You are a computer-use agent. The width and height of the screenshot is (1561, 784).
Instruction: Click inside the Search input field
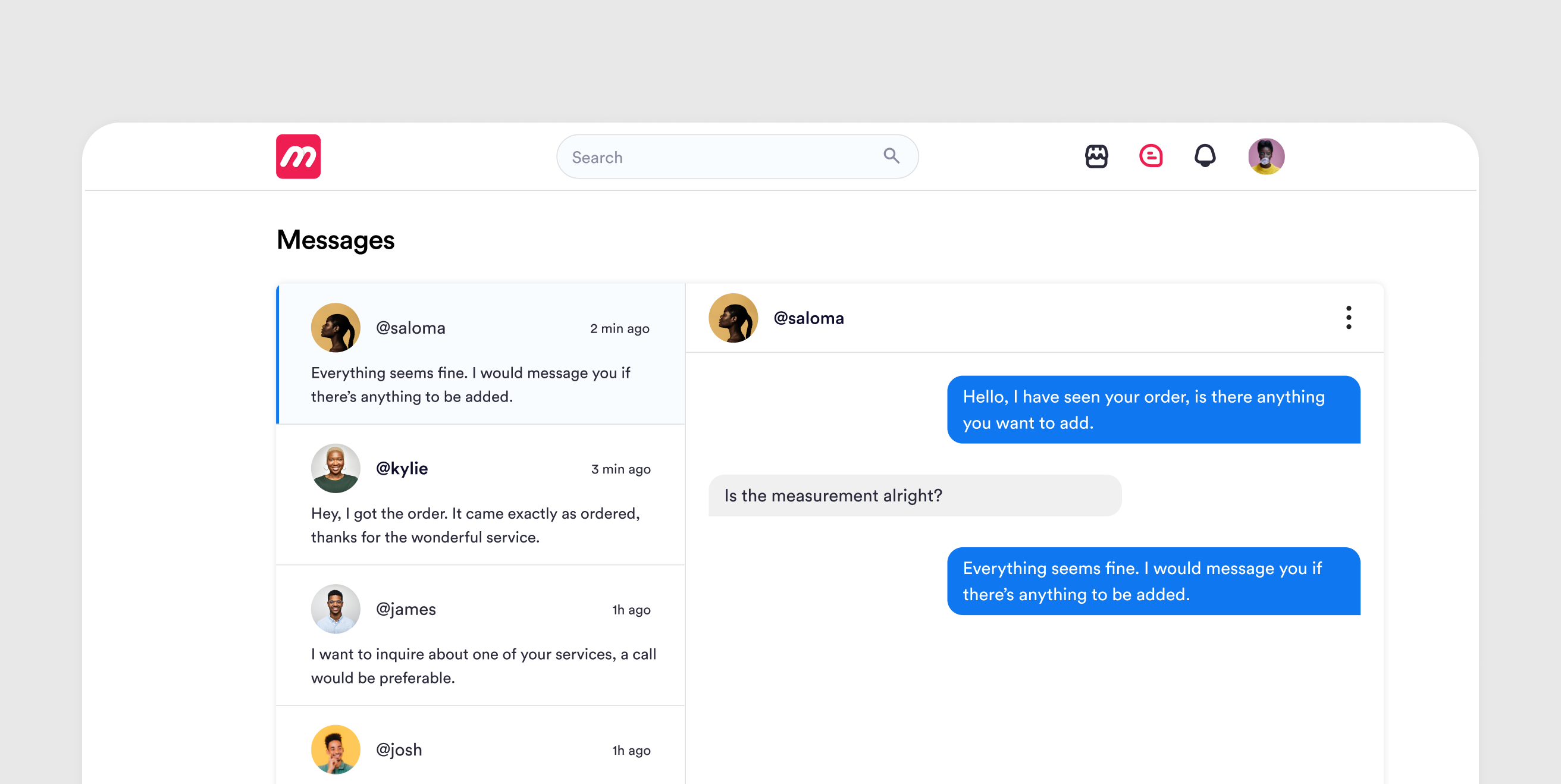coord(715,157)
